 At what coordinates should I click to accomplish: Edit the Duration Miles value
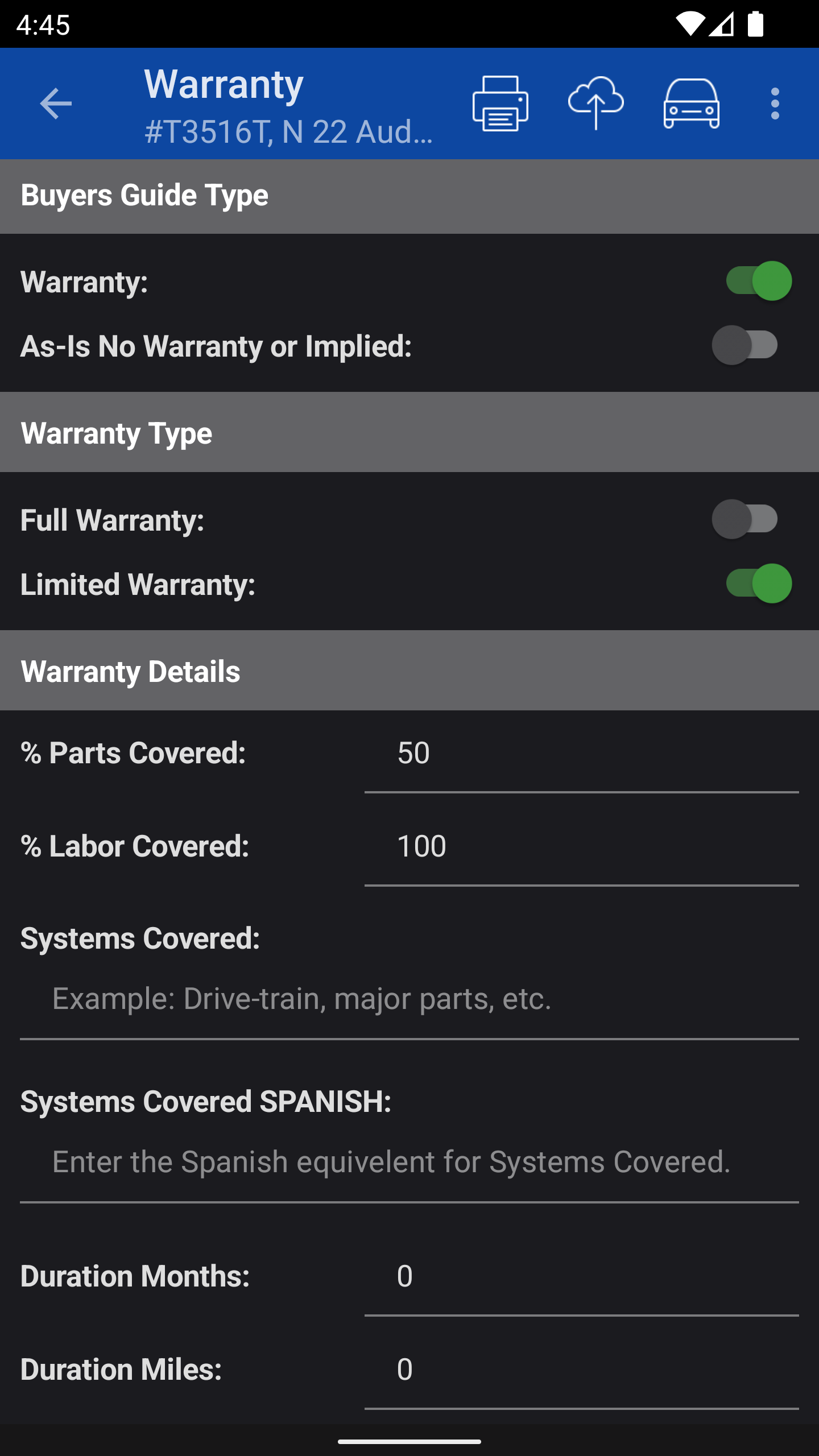581,1370
